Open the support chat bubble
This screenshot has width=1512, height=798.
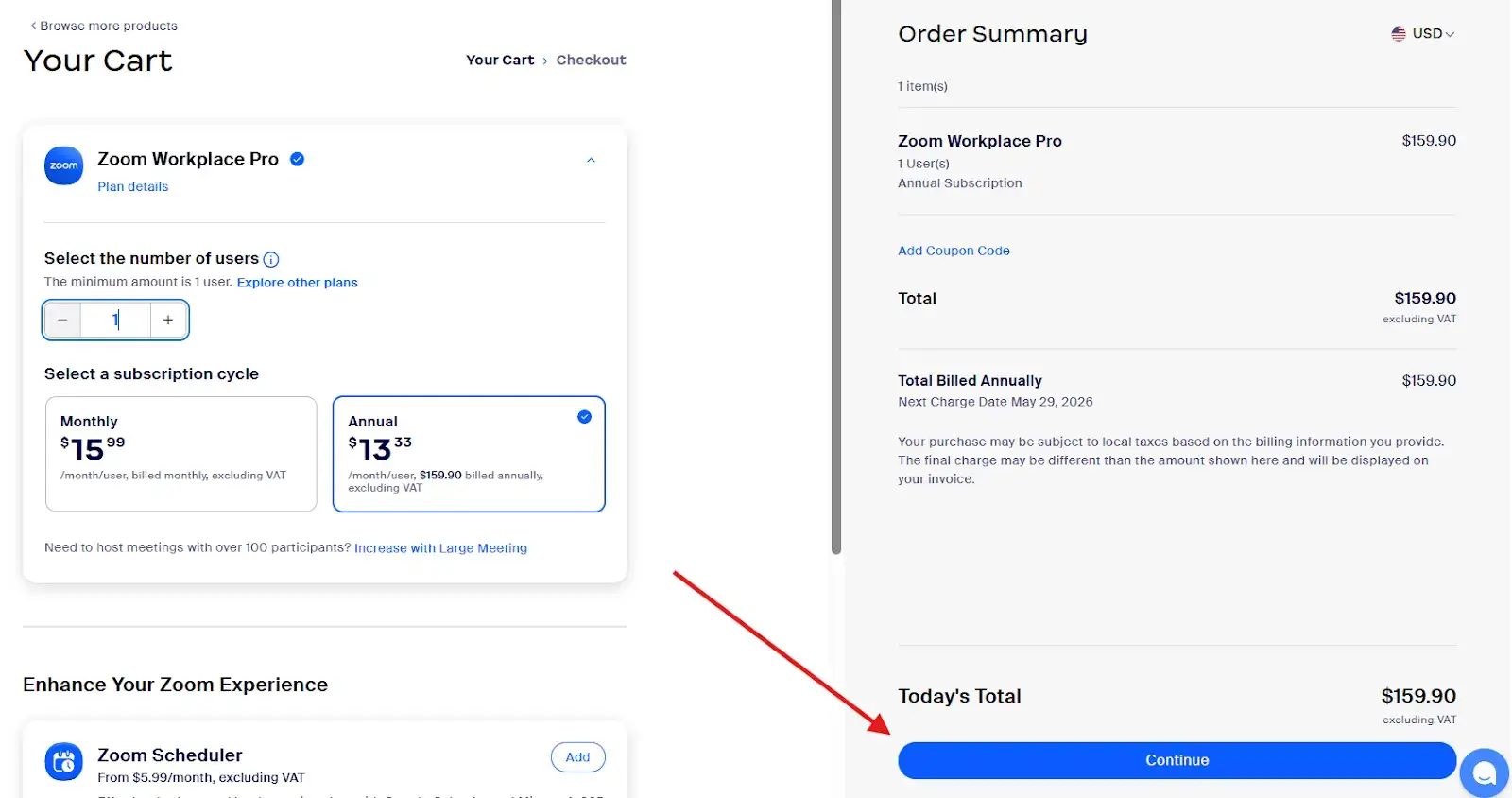click(1483, 772)
